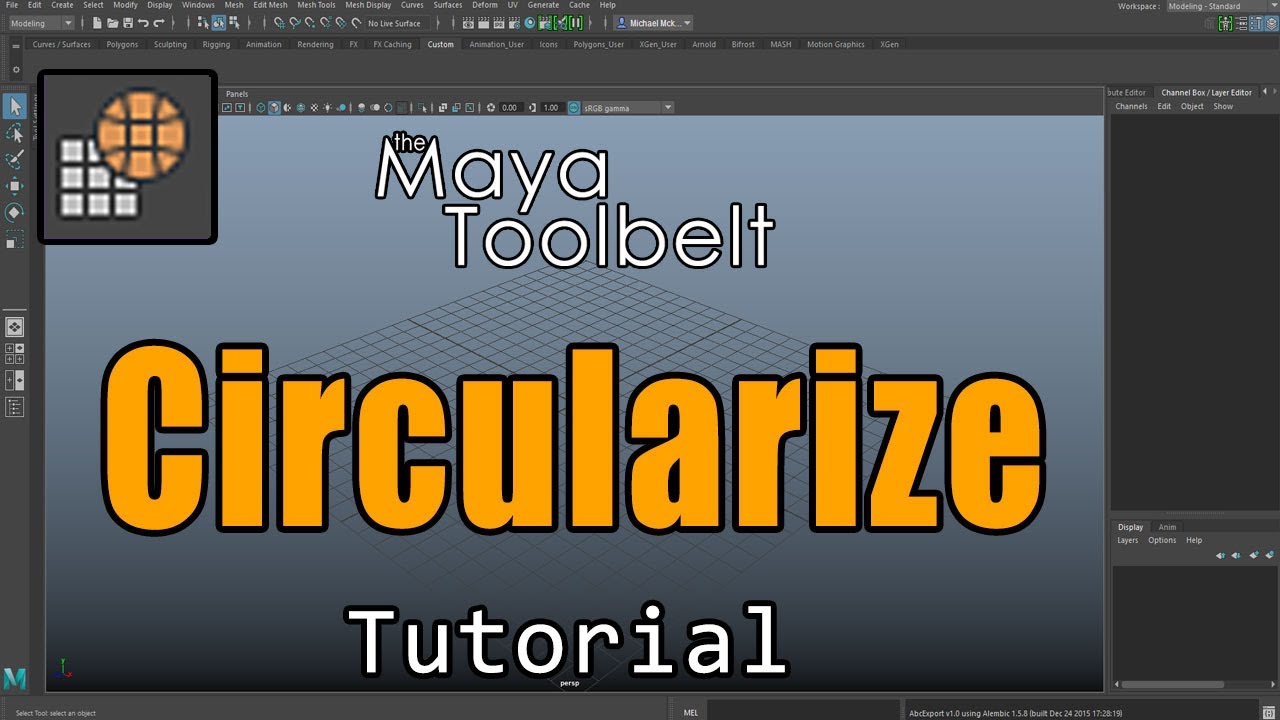Screen dimensions: 1280x720
Task: Select the Display layer tab
Action: coord(1130,527)
